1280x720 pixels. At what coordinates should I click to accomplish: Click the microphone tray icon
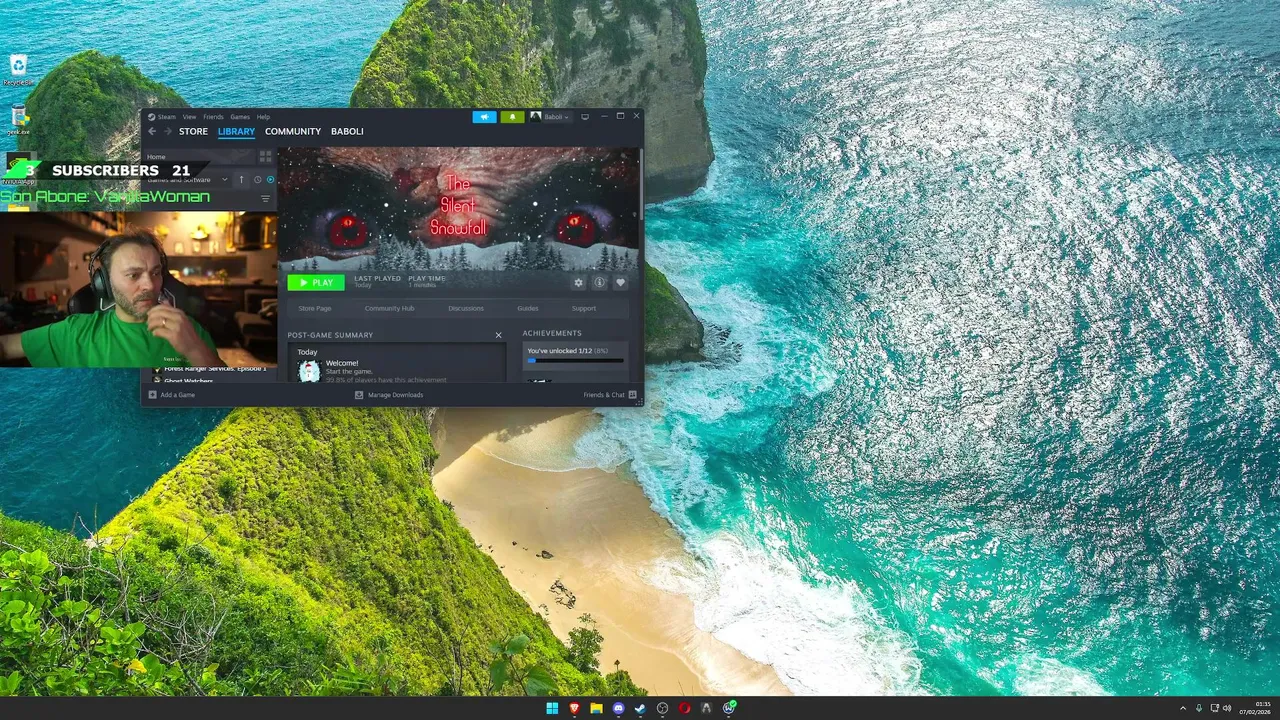[x=1199, y=708]
